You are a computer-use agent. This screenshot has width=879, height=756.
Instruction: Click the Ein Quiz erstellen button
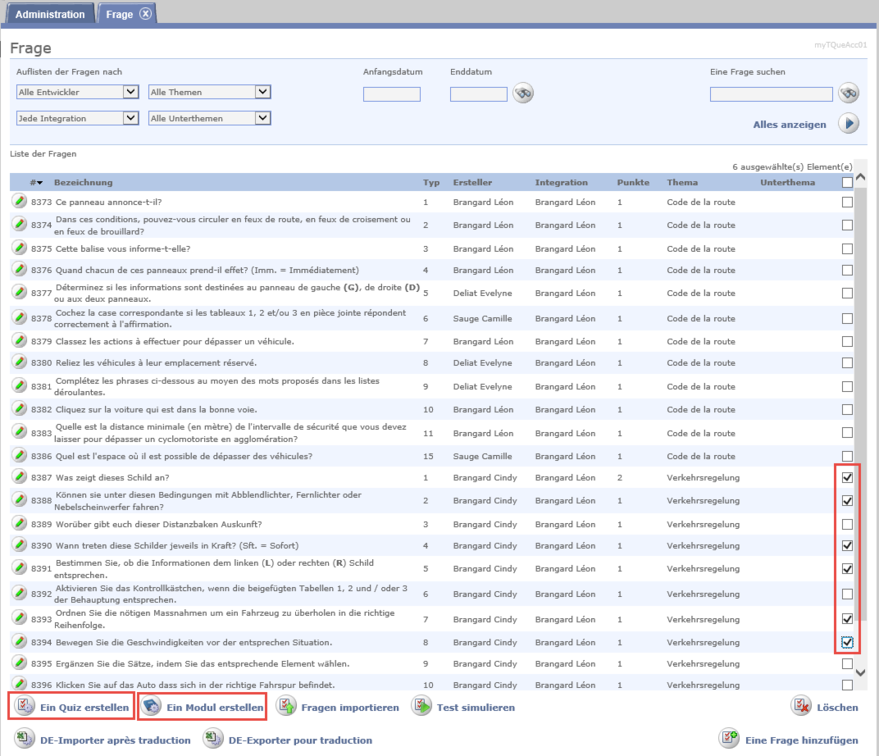point(71,707)
